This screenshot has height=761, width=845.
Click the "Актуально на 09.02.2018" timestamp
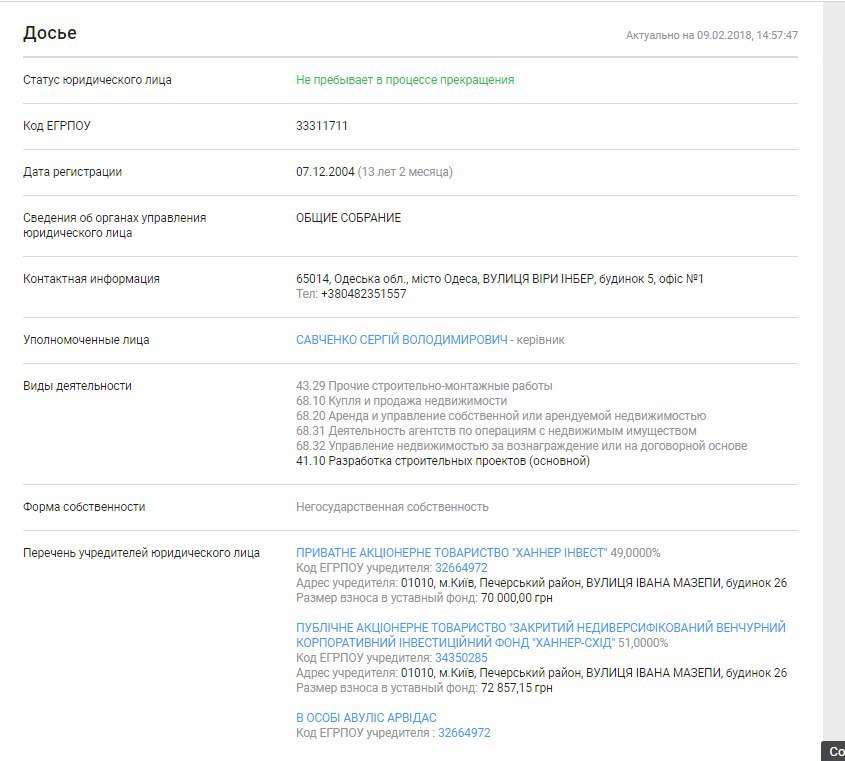711,35
